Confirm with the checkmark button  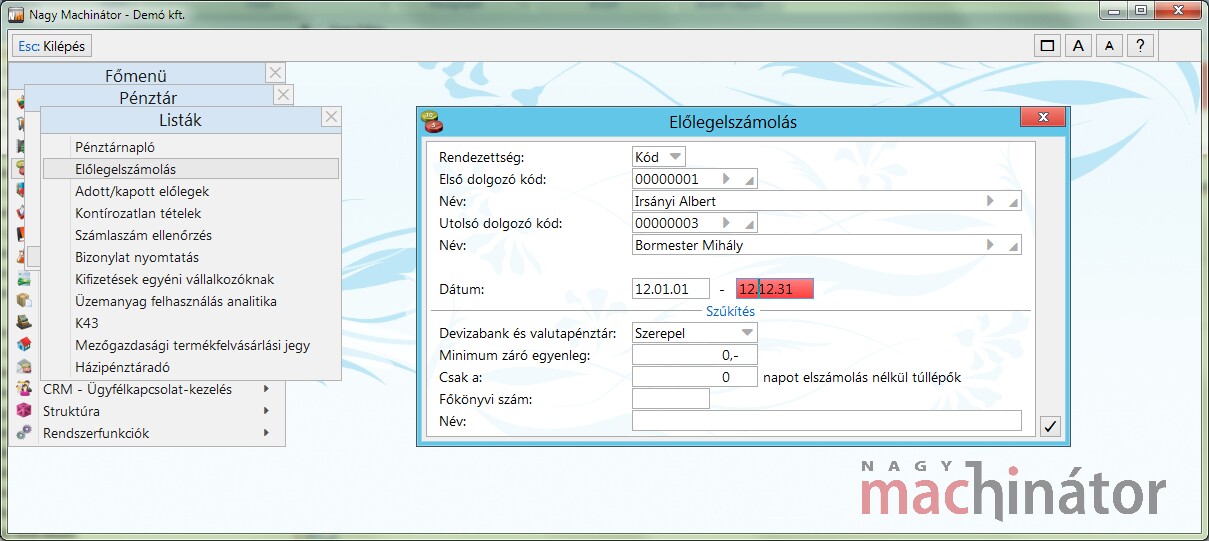[1050, 427]
